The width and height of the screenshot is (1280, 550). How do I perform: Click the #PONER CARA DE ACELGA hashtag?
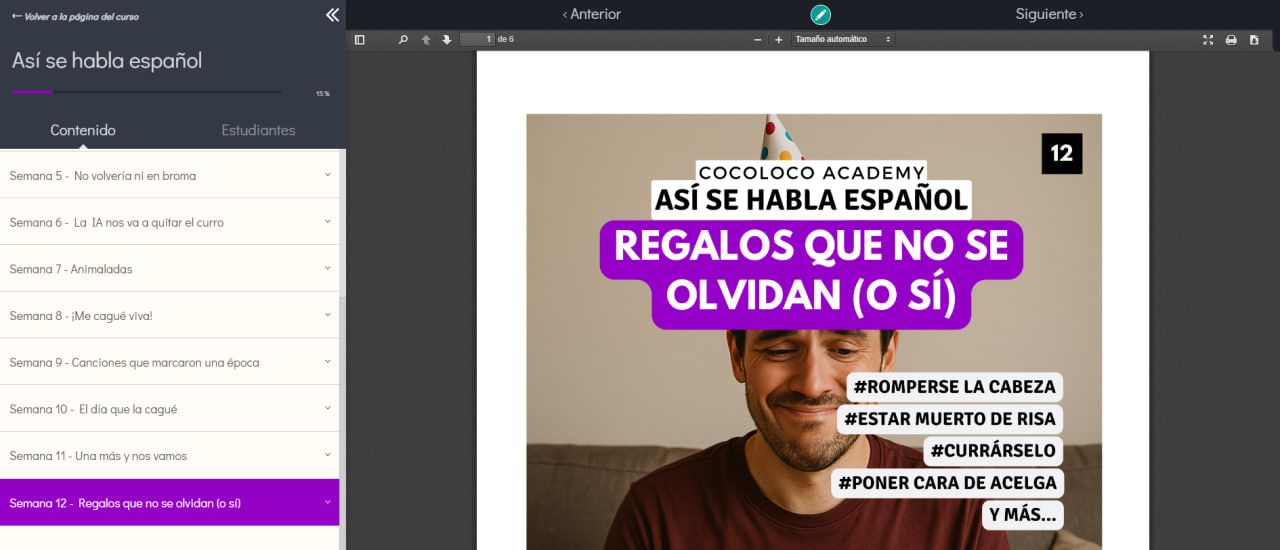point(947,483)
